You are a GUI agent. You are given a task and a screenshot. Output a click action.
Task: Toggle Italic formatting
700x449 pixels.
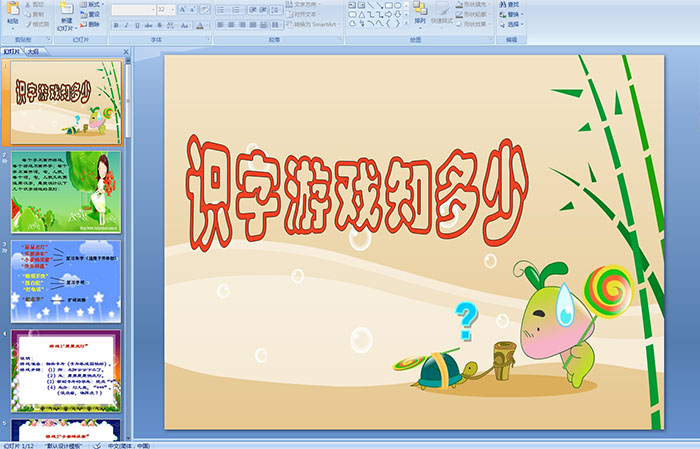point(126,25)
